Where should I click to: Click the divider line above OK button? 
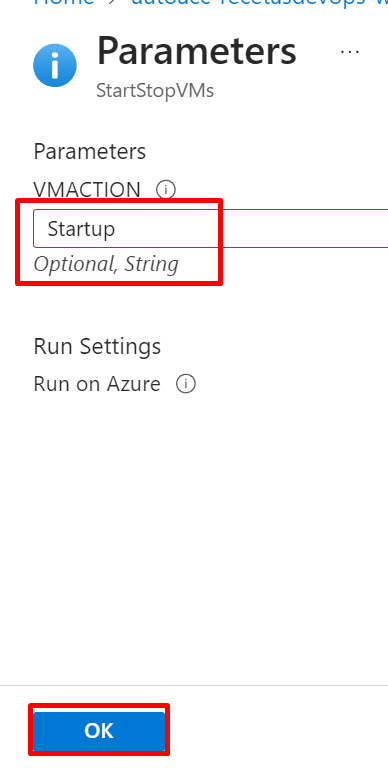point(194,685)
